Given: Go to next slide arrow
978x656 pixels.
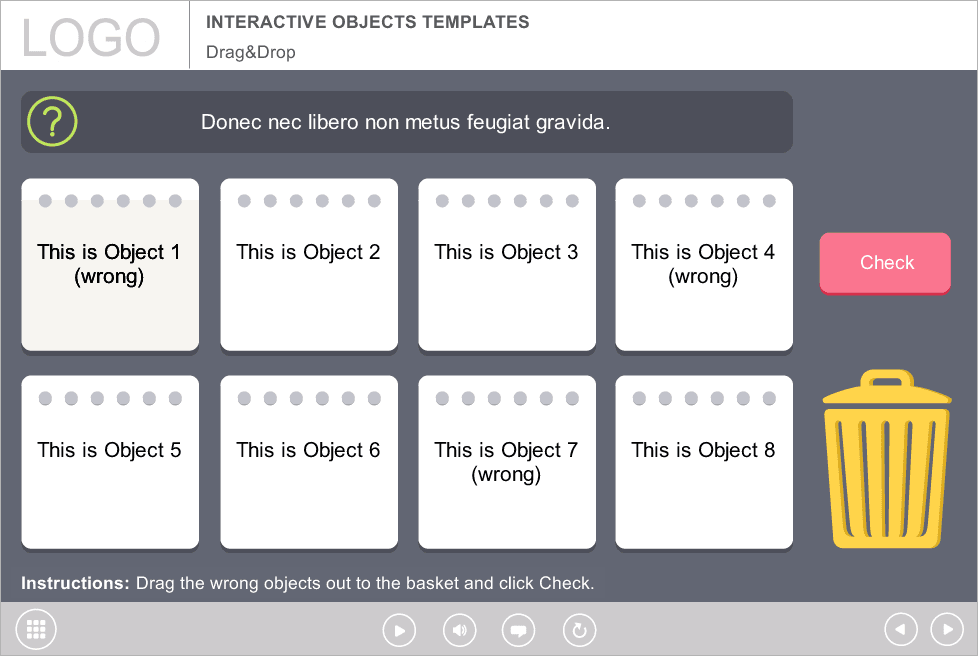Looking at the screenshot, I should pos(947,629).
